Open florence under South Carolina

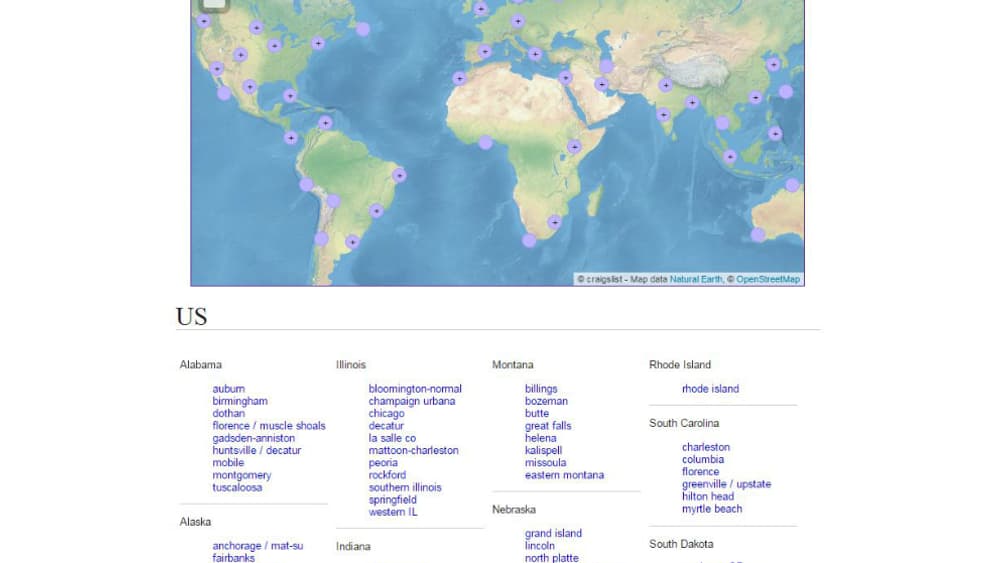pyautogui.click(x=700, y=472)
